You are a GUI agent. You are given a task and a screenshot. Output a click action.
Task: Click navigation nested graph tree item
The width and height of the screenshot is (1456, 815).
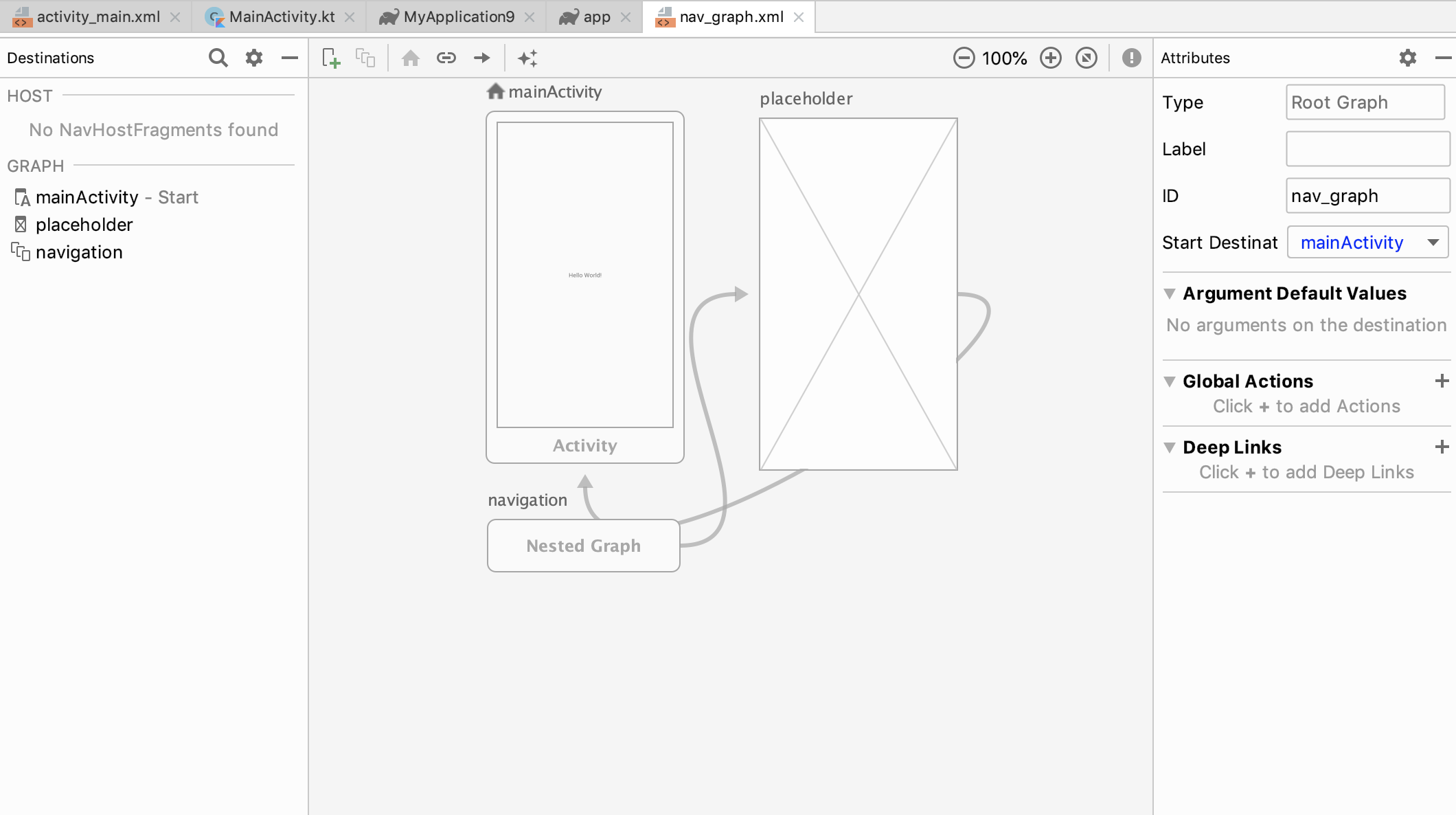(x=79, y=252)
